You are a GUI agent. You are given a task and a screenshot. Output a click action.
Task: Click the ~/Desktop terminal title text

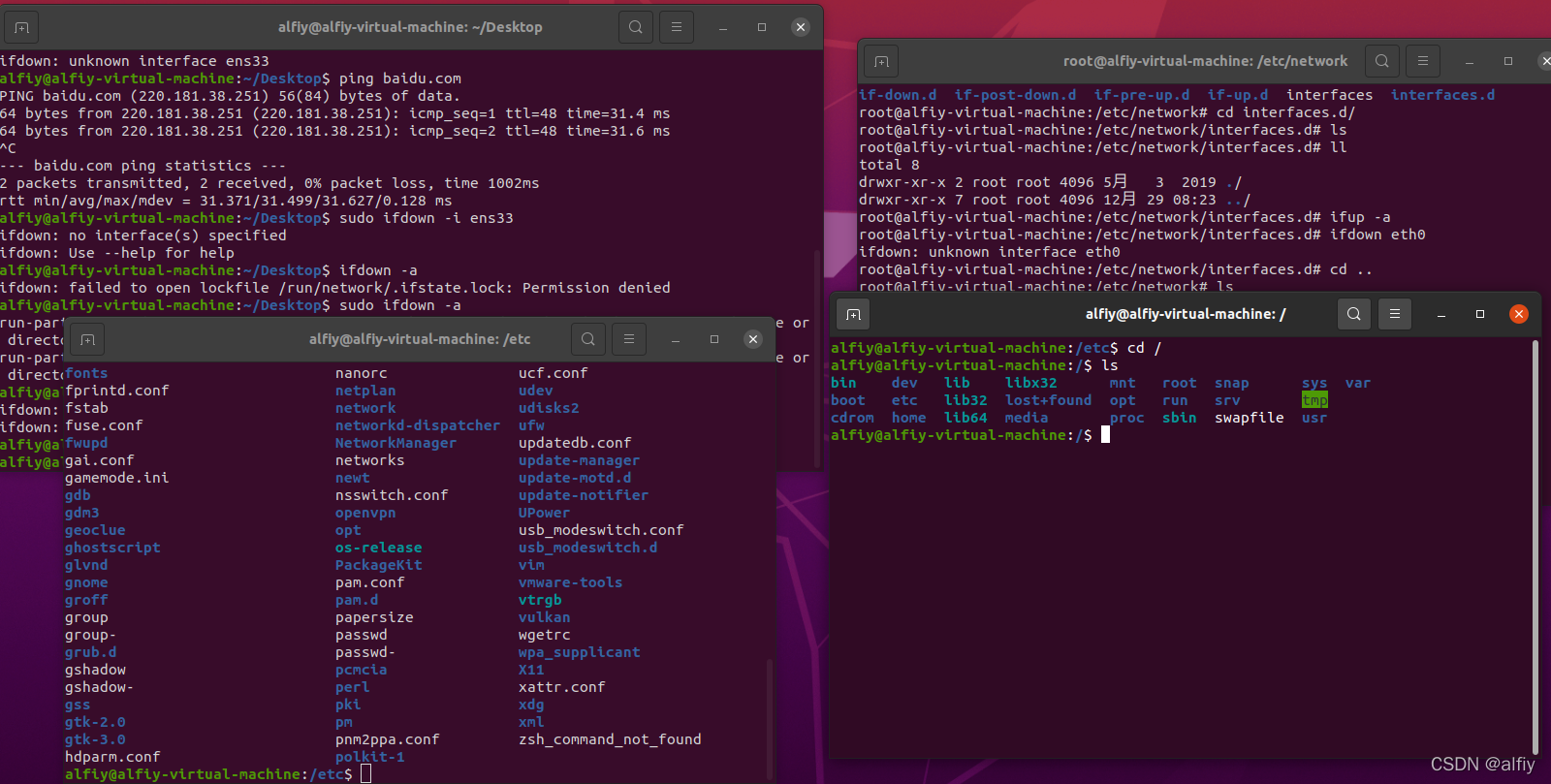(x=410, y=27)
